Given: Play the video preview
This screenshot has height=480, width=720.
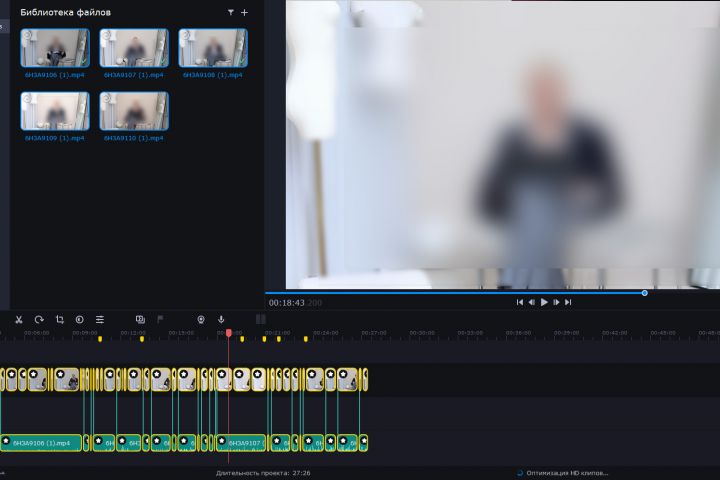Looking at the screenshot, I should (544, 302).
